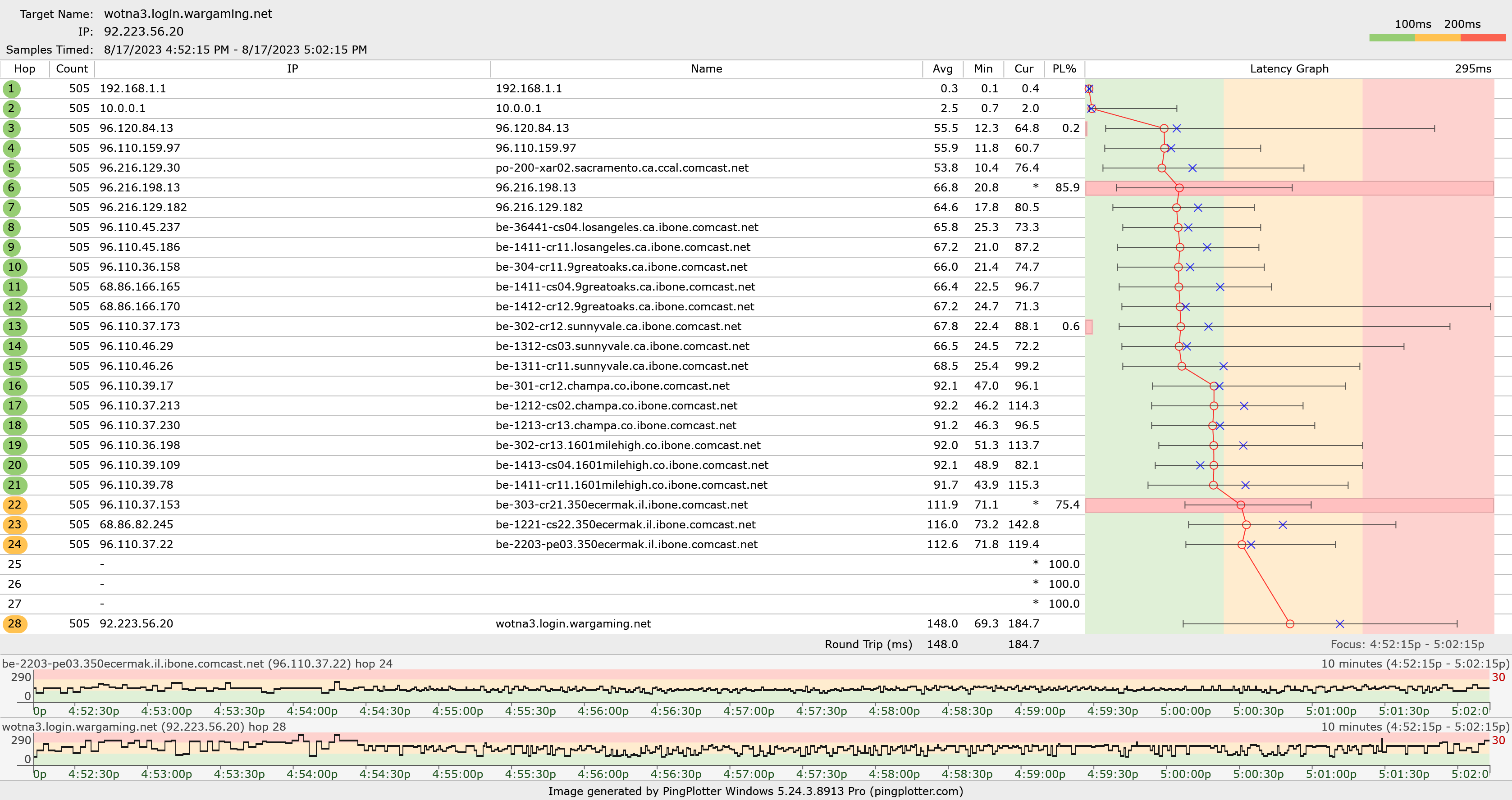Click be-36441-cs04.losangeles.ca.ibone.comcast.net name
1512x800 pixels.
pos(626,227)
